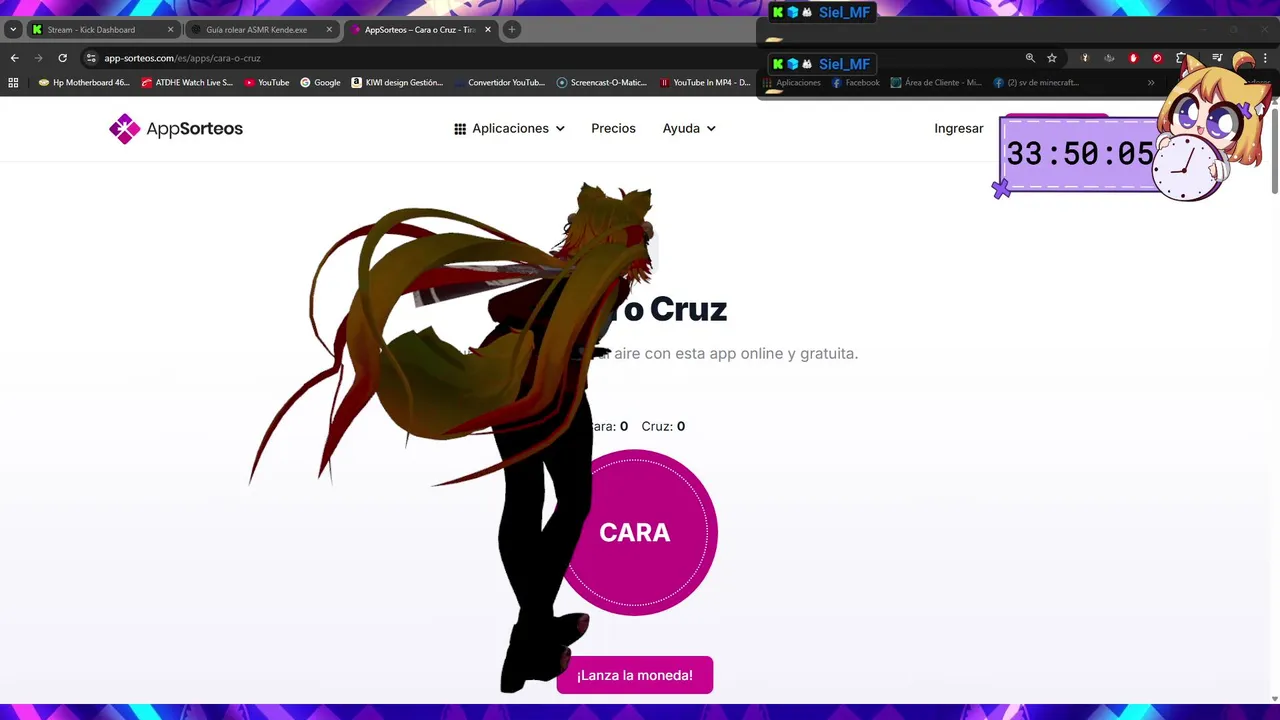
Task: Open Convertidor YouTube bookmark
Action: tap(499, 83)
